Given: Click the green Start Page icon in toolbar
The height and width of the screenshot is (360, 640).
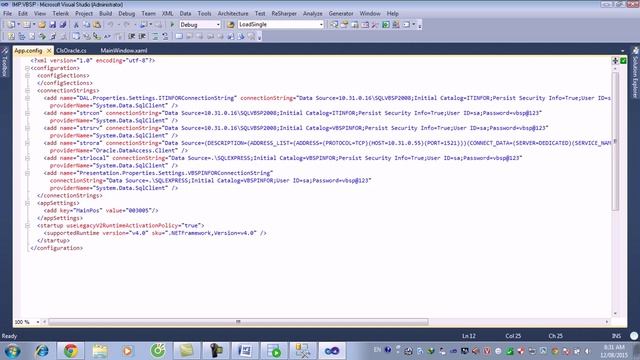Looking at the screenshot, I should point(386,24).
